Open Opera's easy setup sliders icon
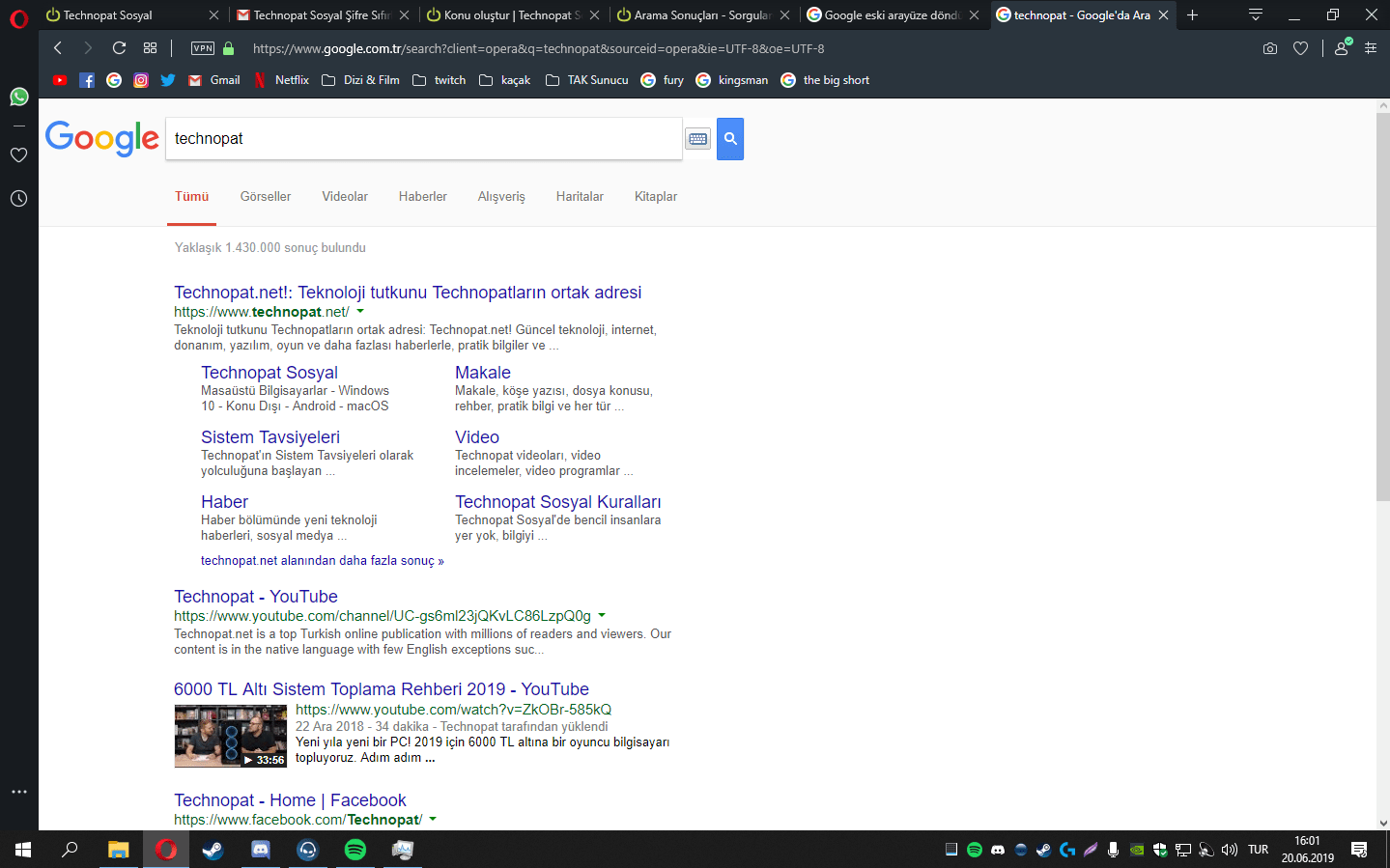The image size is (1390, 868). pos(1373,47)
